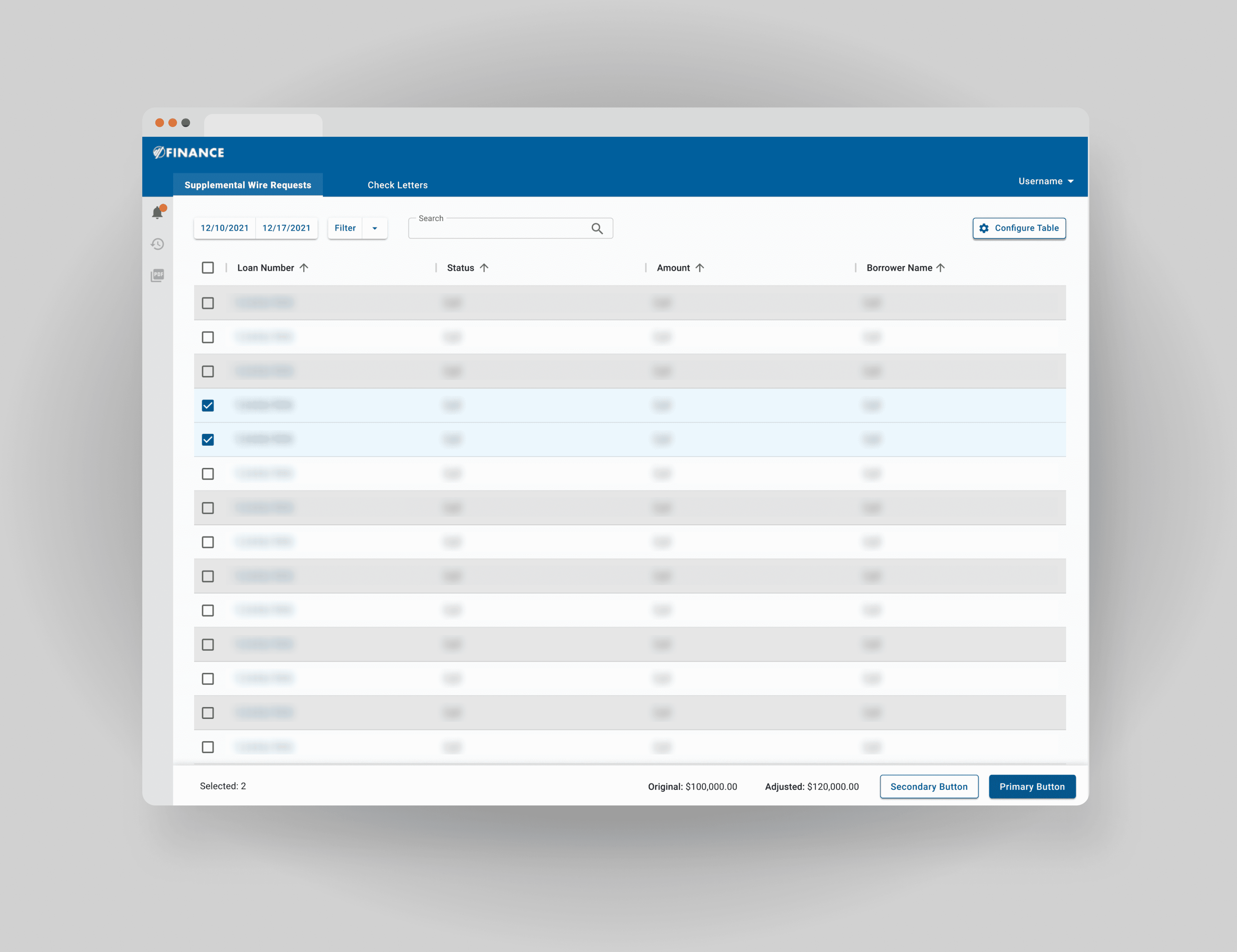The height and width of the screenshot is (952, 1237).
Task: Expand the Filter dropdown arrow
Action: click(x=374, y=228)
